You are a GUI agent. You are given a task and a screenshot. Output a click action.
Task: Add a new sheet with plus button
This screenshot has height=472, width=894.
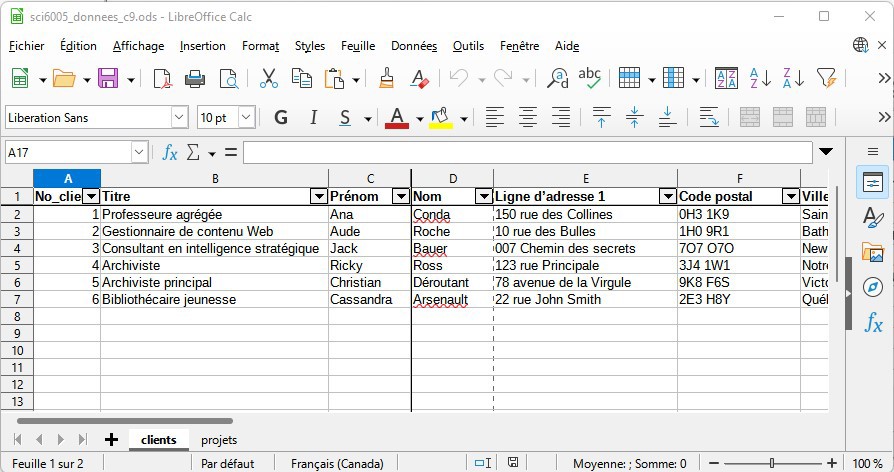(111, 440)
